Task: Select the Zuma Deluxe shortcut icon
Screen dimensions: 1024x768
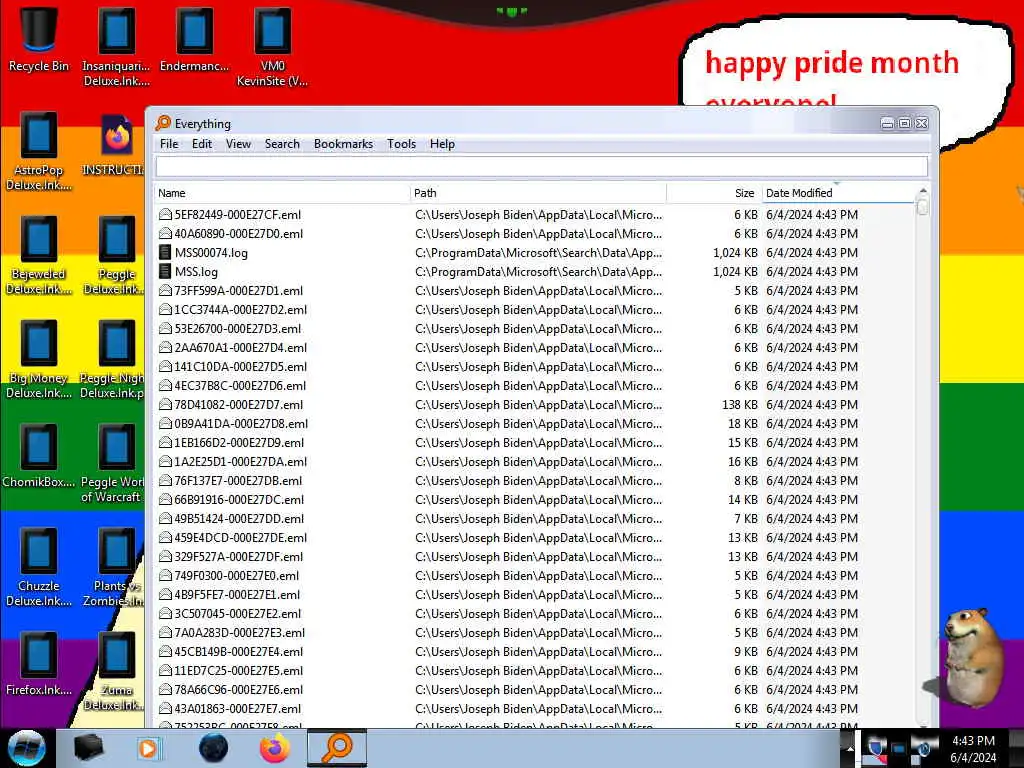Action: click(x=117, y=655)
